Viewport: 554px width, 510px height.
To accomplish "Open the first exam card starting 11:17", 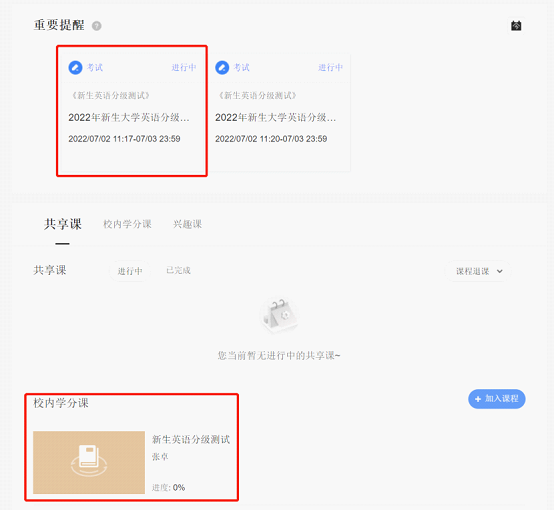I will [132, 111].
